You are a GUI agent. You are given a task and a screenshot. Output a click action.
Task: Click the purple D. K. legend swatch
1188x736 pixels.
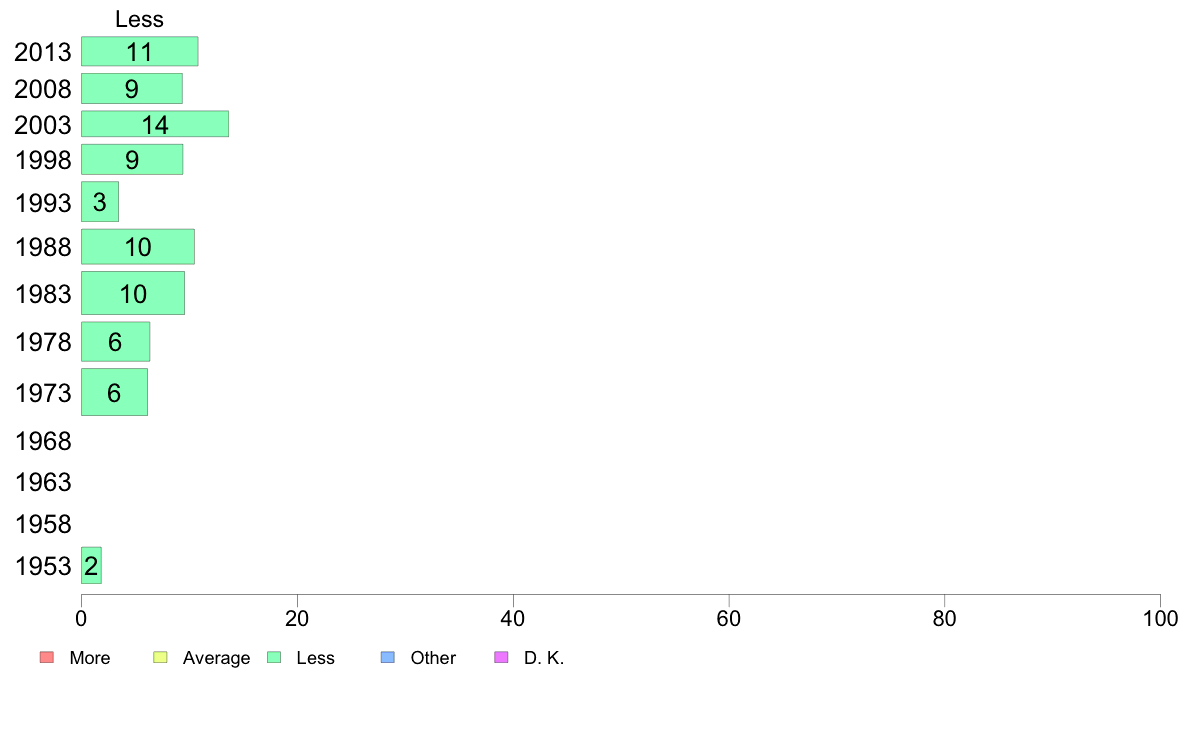pyautogui.click(x=502, y=657)
